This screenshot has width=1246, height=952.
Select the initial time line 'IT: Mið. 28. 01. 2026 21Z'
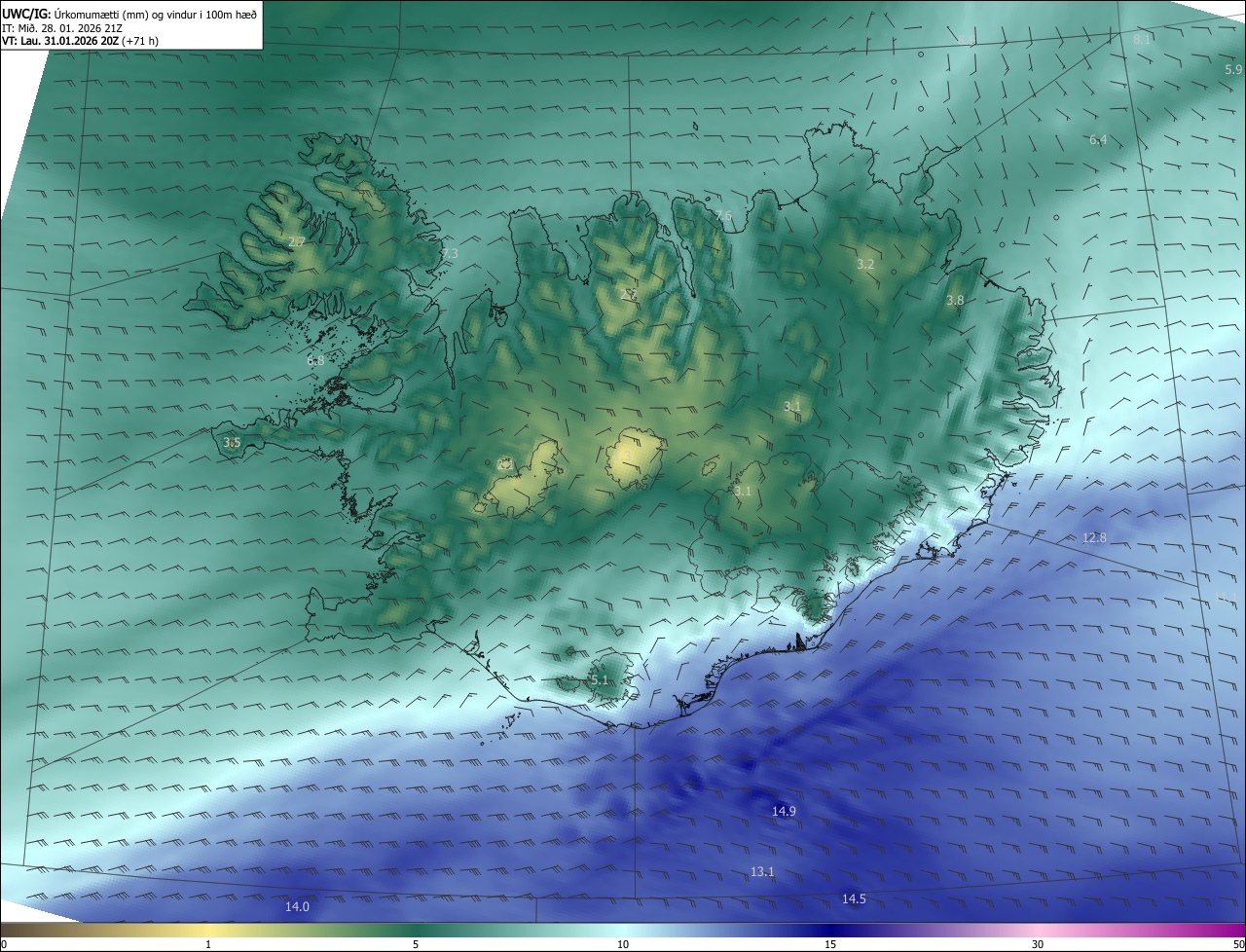click(x=62, y=27)
